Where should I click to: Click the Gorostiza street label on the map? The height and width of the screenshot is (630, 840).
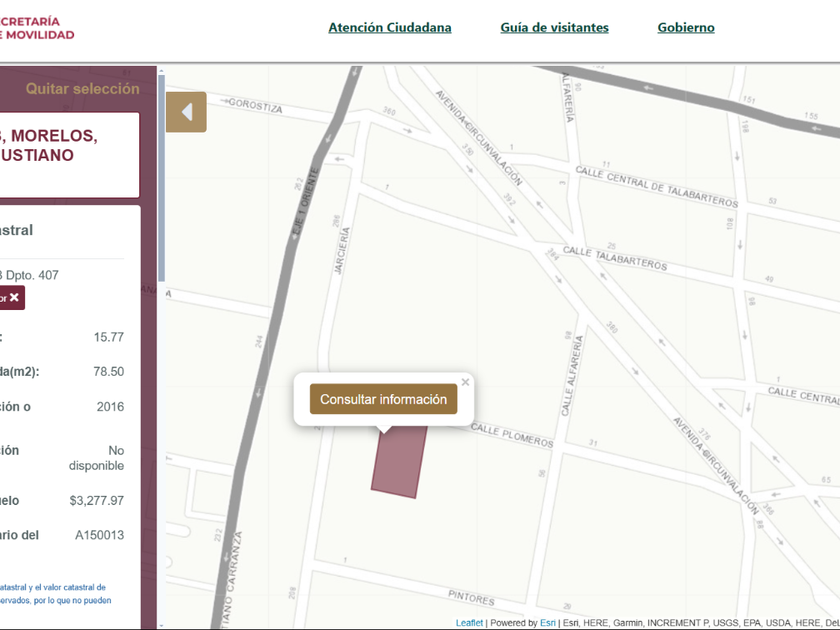coord(257,107)
